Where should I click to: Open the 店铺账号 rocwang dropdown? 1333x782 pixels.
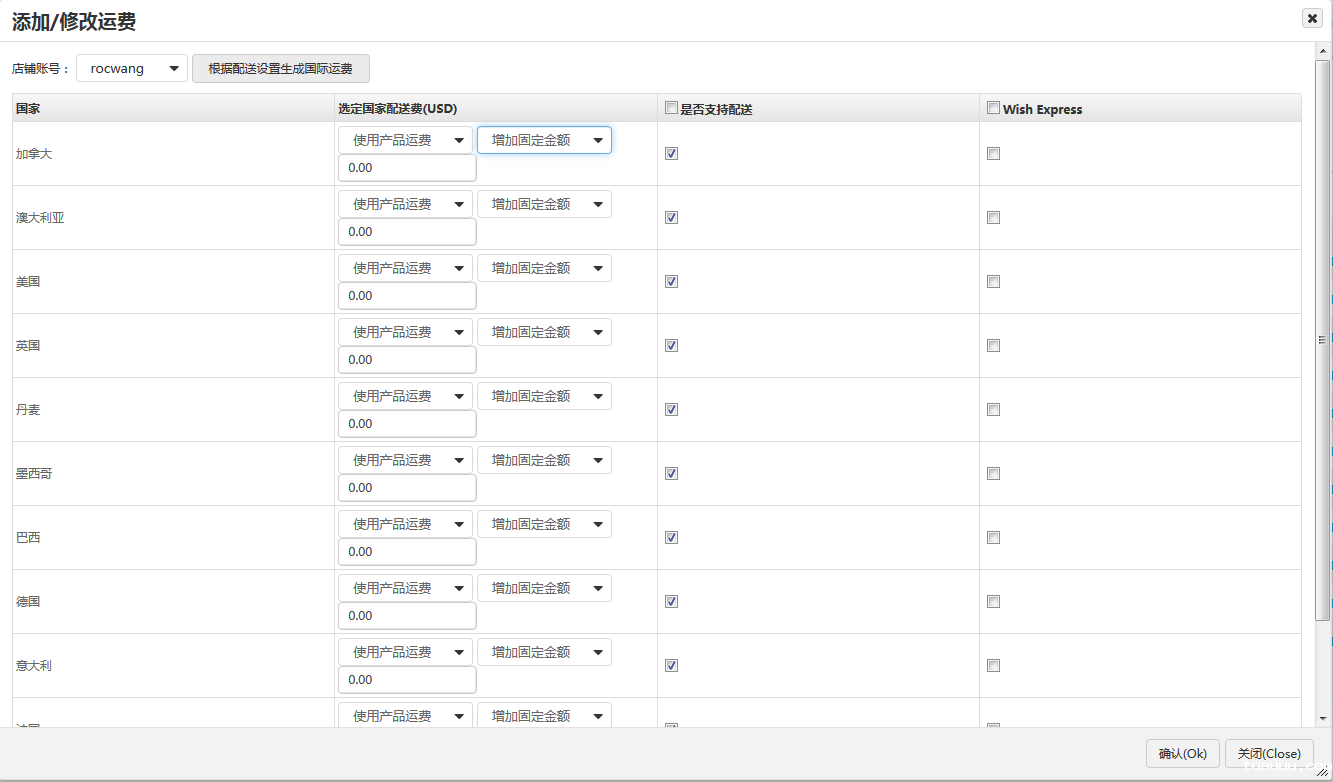[132, 69]
